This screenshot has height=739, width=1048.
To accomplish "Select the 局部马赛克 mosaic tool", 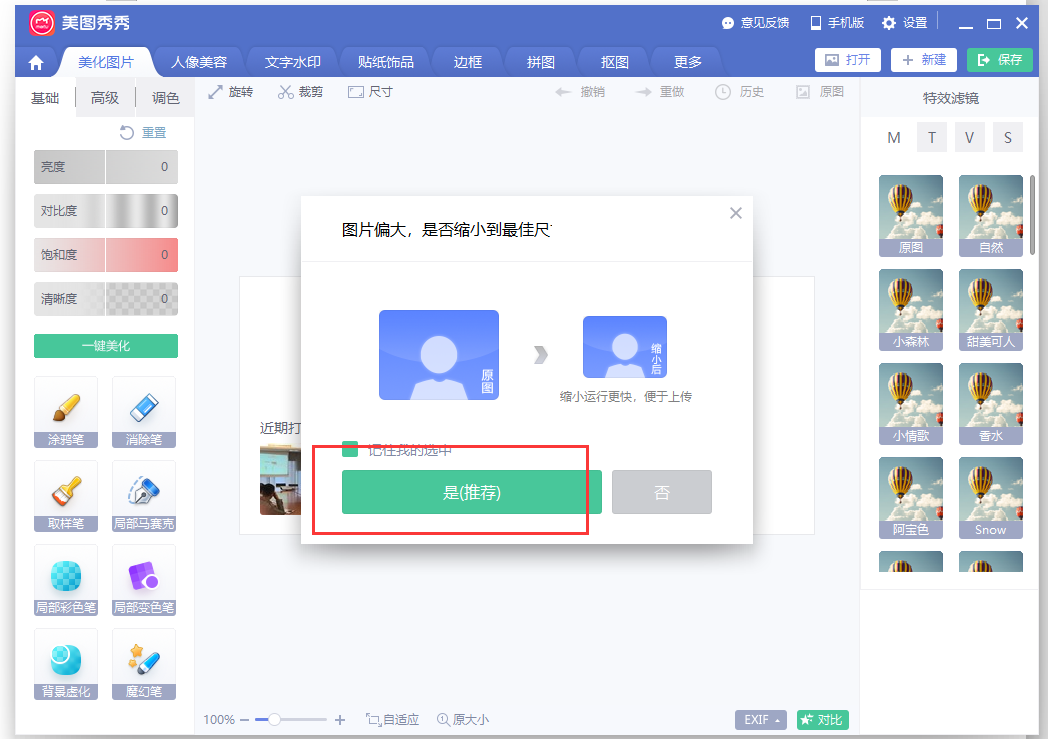I will click(x=144, y=495).
